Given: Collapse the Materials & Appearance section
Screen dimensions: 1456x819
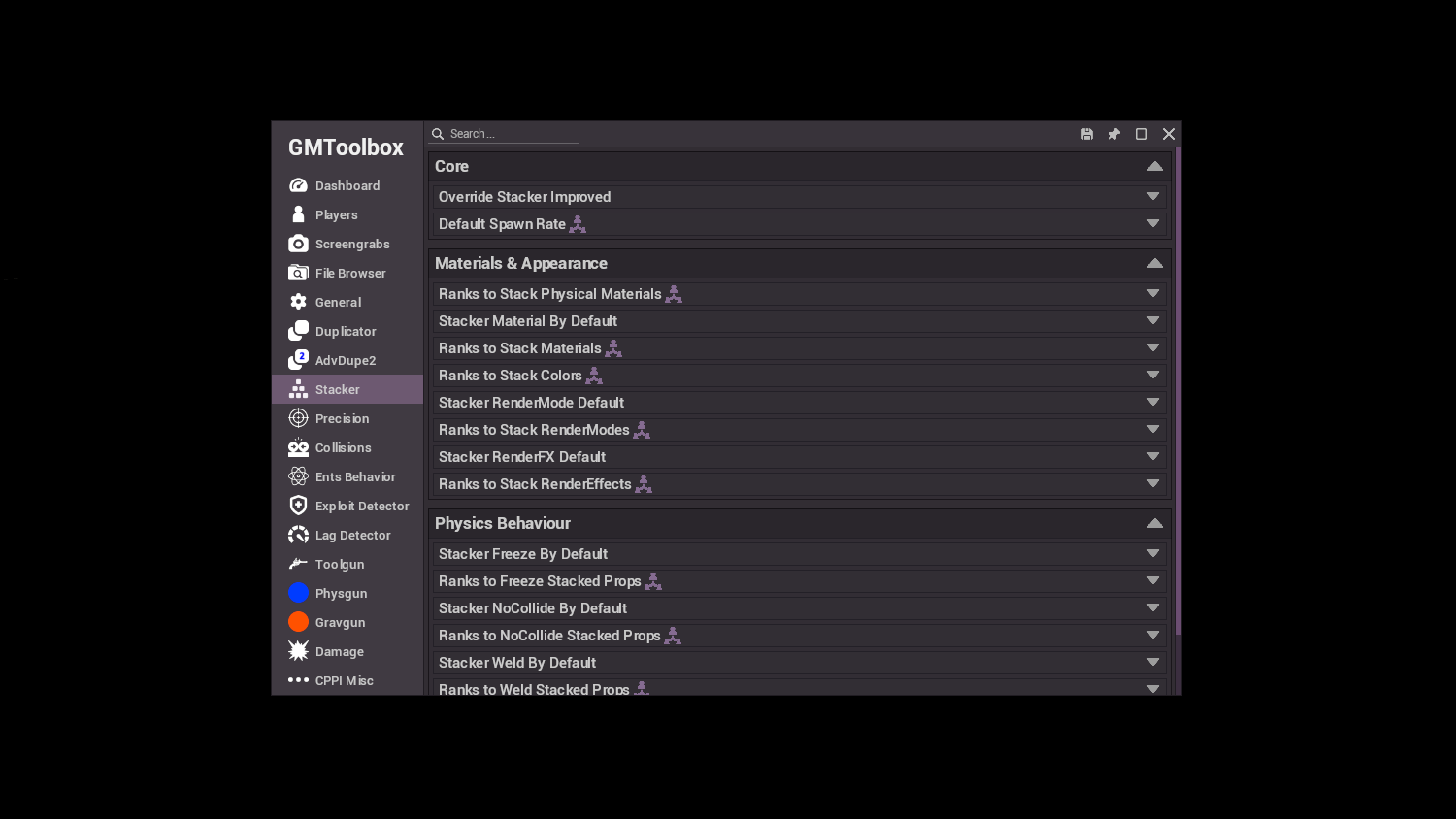Looking at the screenshot, I should [x=1154, y=263].
